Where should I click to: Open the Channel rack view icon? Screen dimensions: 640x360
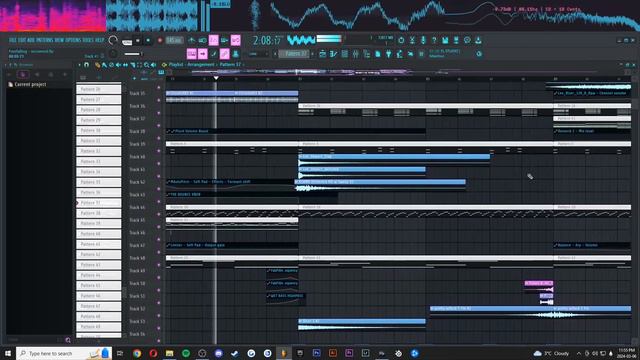[x=344, y=54]
